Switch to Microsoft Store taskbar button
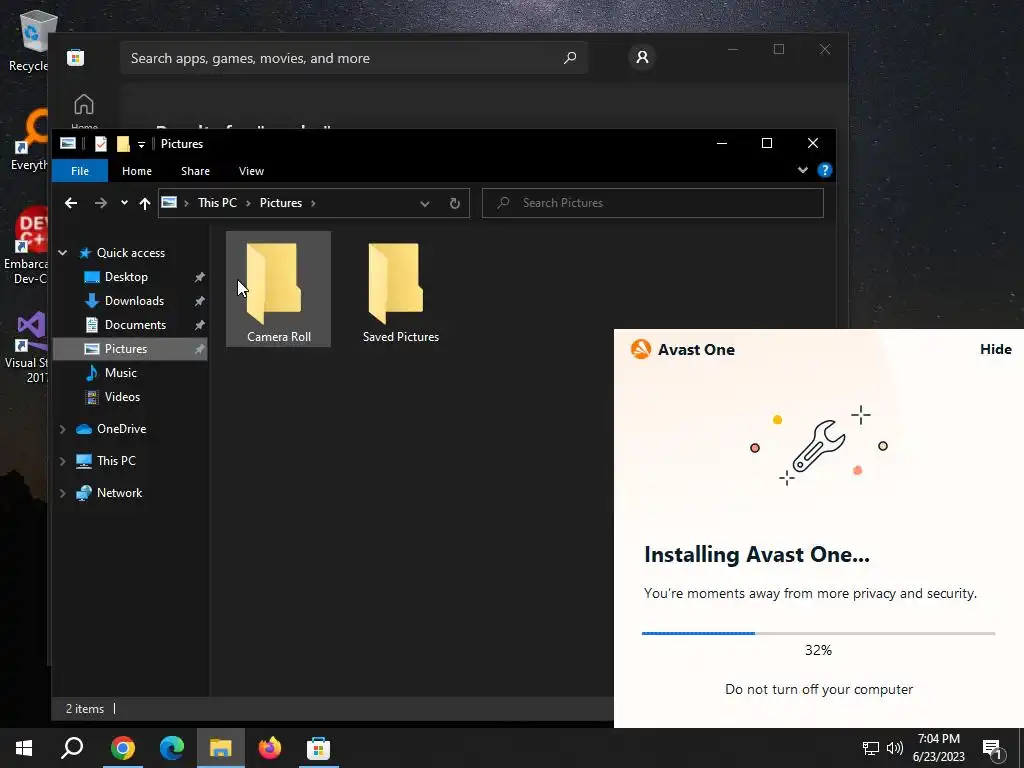Viewport: 1024px width, 768px height. 319,748
